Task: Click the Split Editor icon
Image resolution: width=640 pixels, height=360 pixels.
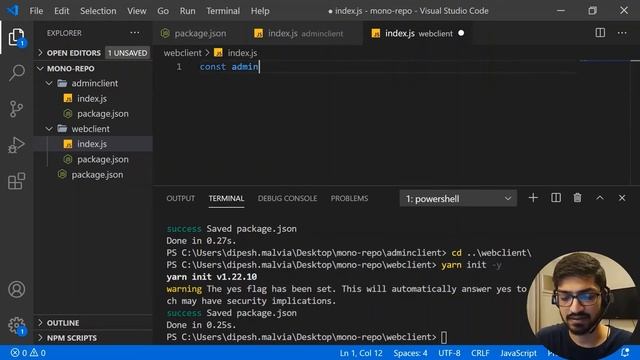Action: [600, 33]
